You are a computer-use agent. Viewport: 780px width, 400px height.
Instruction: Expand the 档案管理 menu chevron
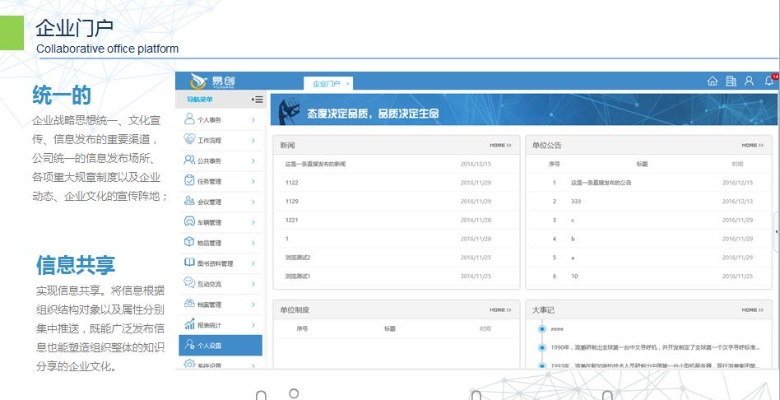click(253, 304)
